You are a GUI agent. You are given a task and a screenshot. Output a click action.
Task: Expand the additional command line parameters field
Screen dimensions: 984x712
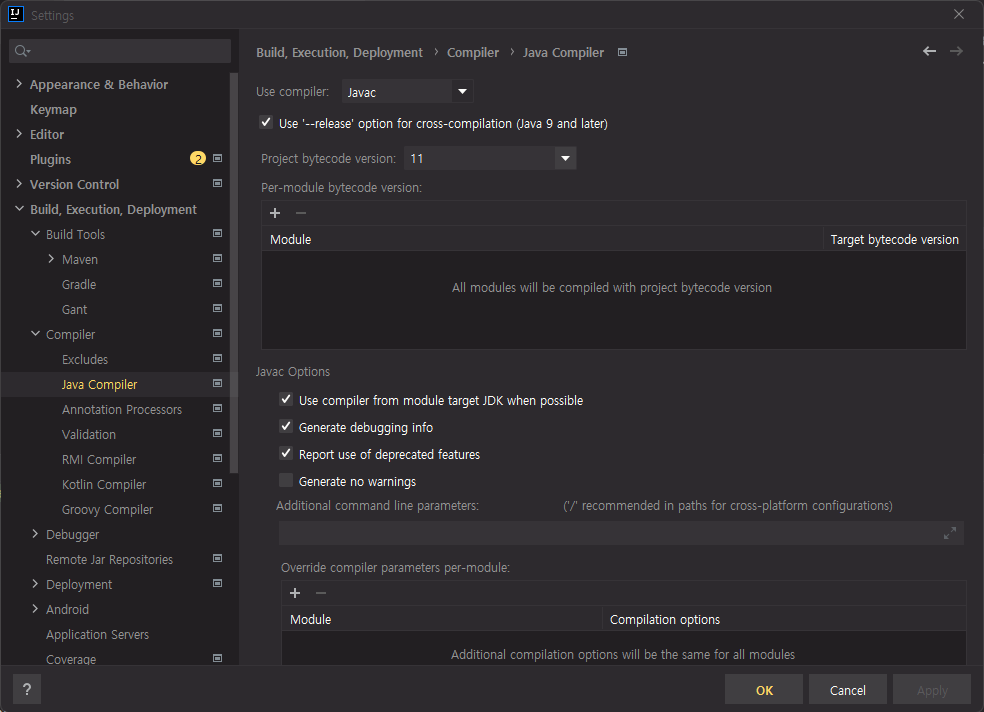[949, 533]
